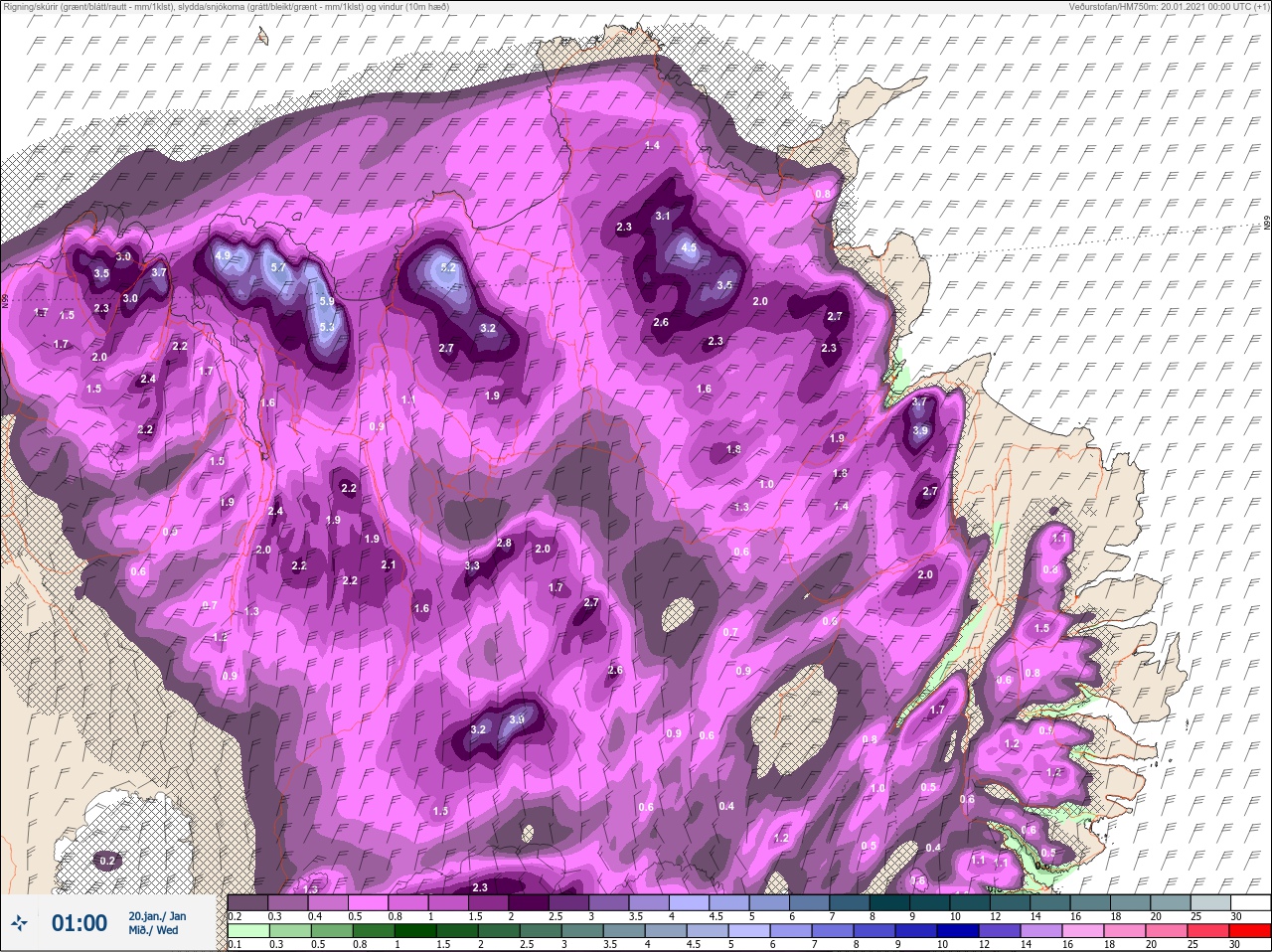The image size is (1272, 952).
Task: Select the 5.2 precipitation value on map
Action: click(x=448, y=267)
